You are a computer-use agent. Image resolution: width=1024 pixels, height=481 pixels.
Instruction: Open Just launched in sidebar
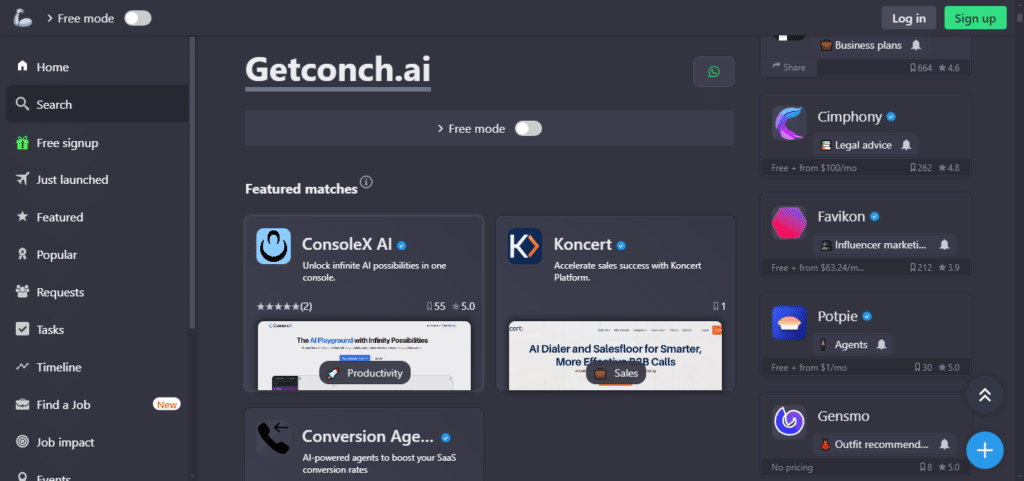pos(97,179)
